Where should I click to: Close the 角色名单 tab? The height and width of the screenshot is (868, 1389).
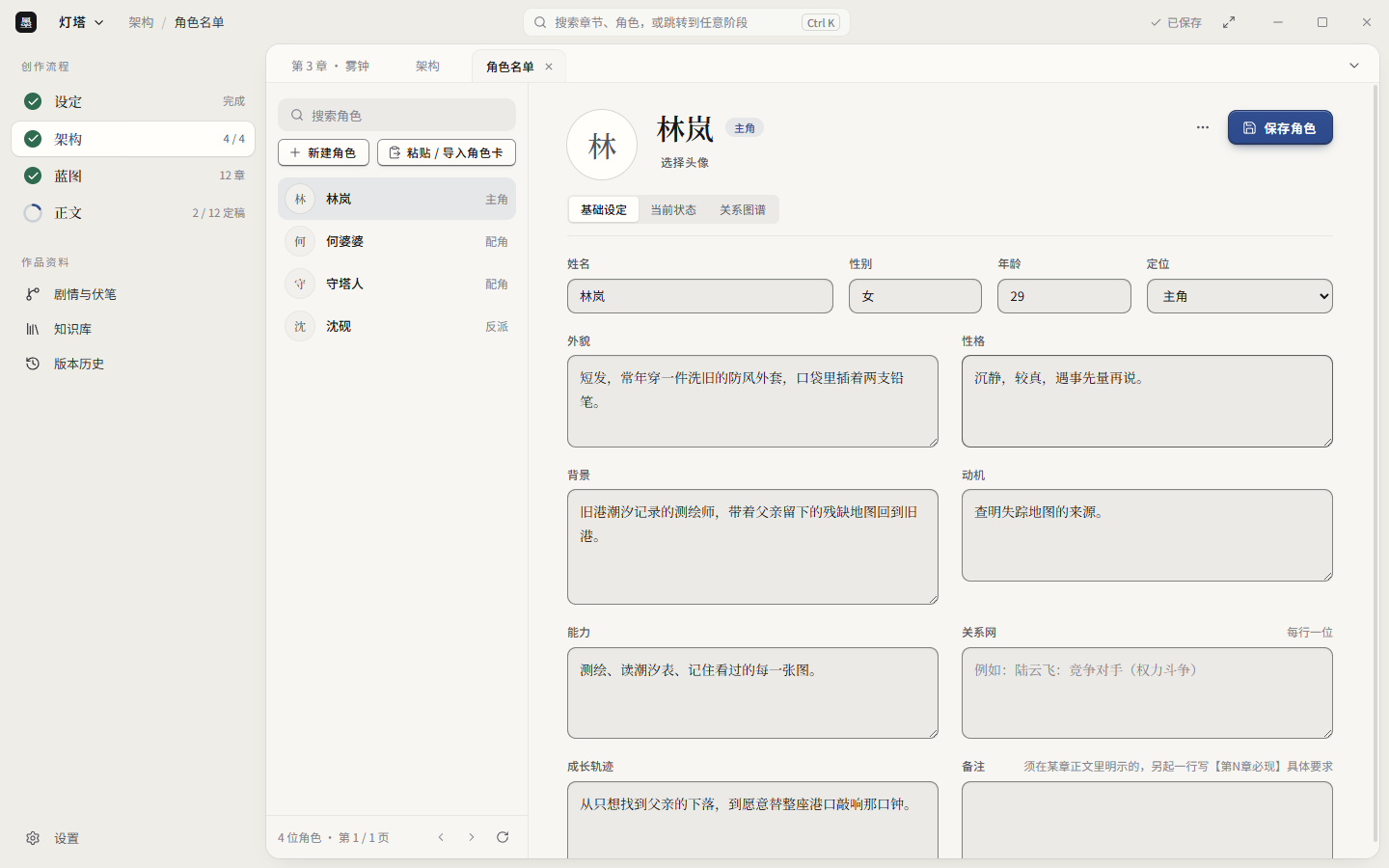[x=549, y=67]
